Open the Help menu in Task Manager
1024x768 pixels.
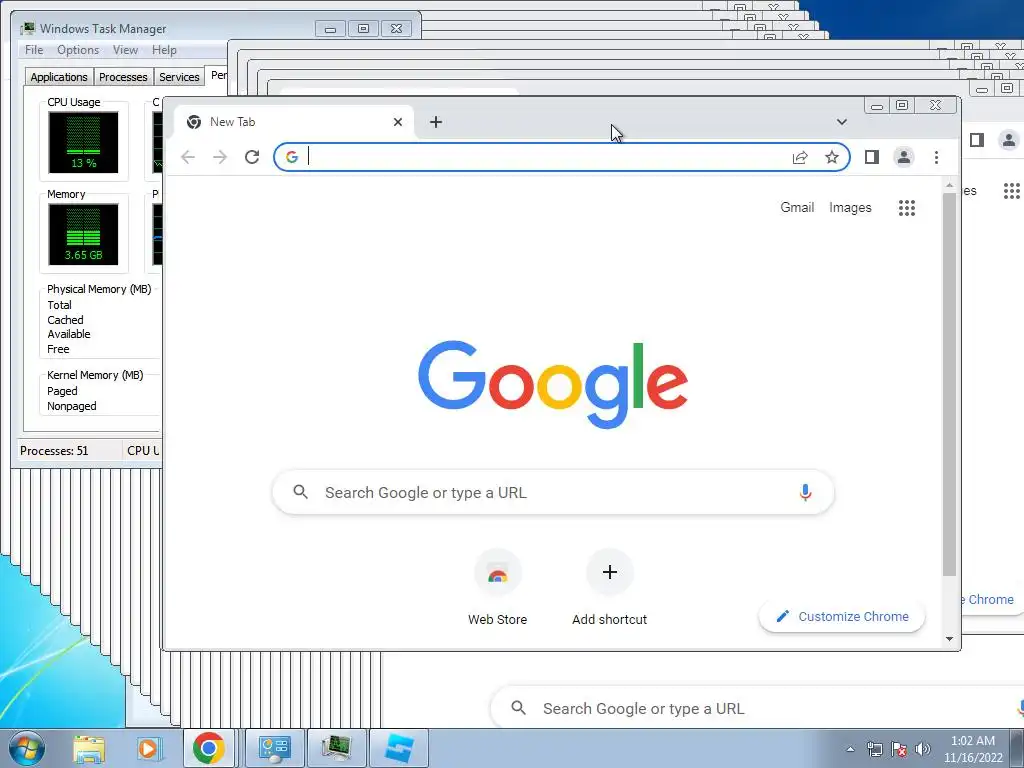164,50
